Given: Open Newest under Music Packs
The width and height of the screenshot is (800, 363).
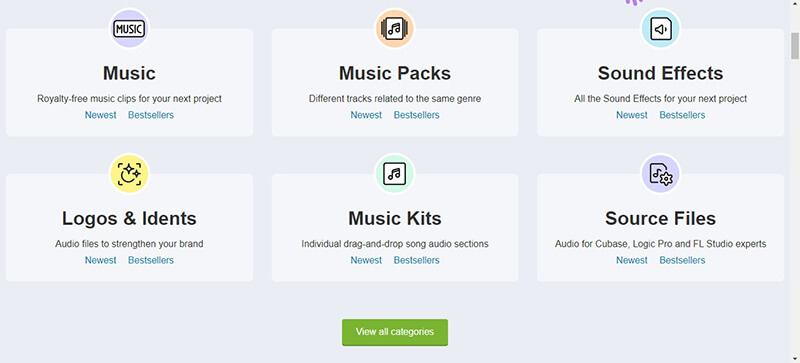Looking at the screenshot, I should [x=366, y=115].
